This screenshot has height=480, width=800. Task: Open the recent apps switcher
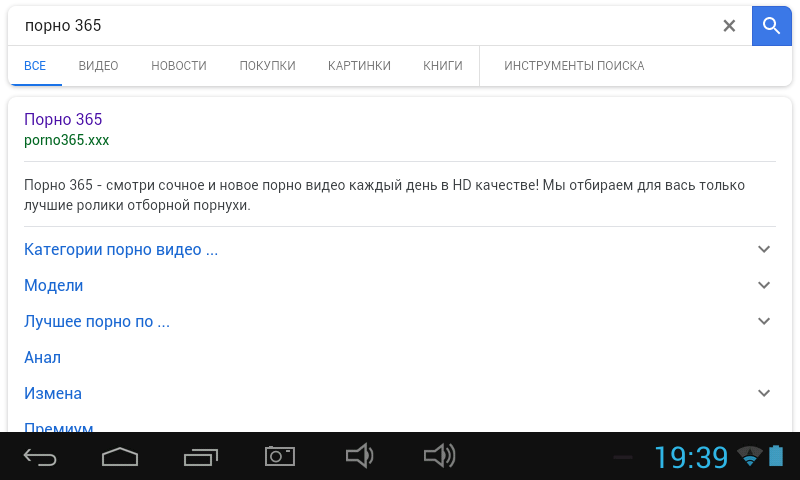click(x=201, y=457)
